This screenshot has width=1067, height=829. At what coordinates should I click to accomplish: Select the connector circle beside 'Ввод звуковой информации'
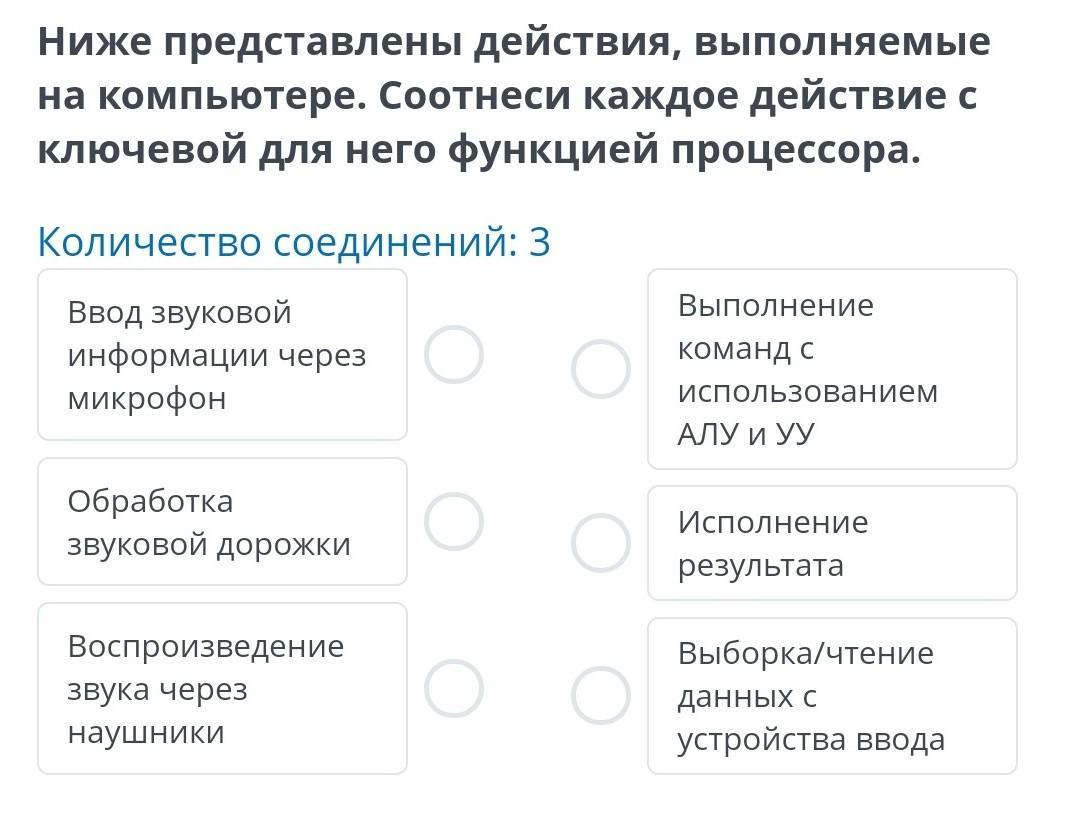pyautogui.click(x=454, y=355)
